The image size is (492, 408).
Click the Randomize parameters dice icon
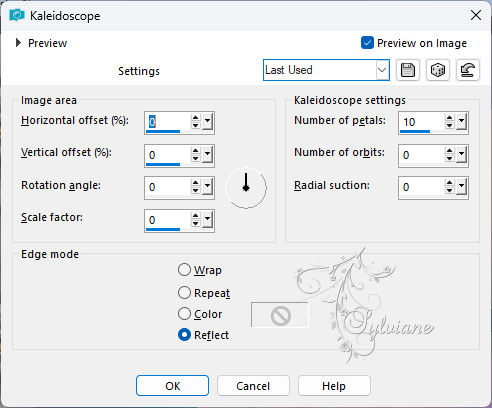point(437,70)
